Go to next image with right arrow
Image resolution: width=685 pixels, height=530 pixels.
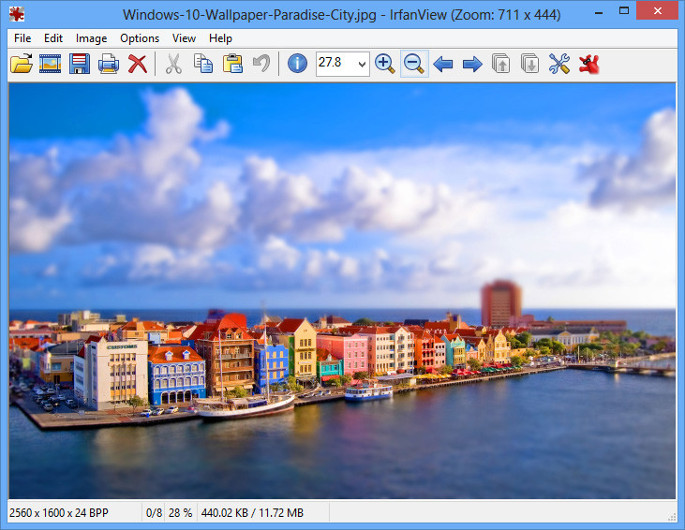tap(472, 64)
